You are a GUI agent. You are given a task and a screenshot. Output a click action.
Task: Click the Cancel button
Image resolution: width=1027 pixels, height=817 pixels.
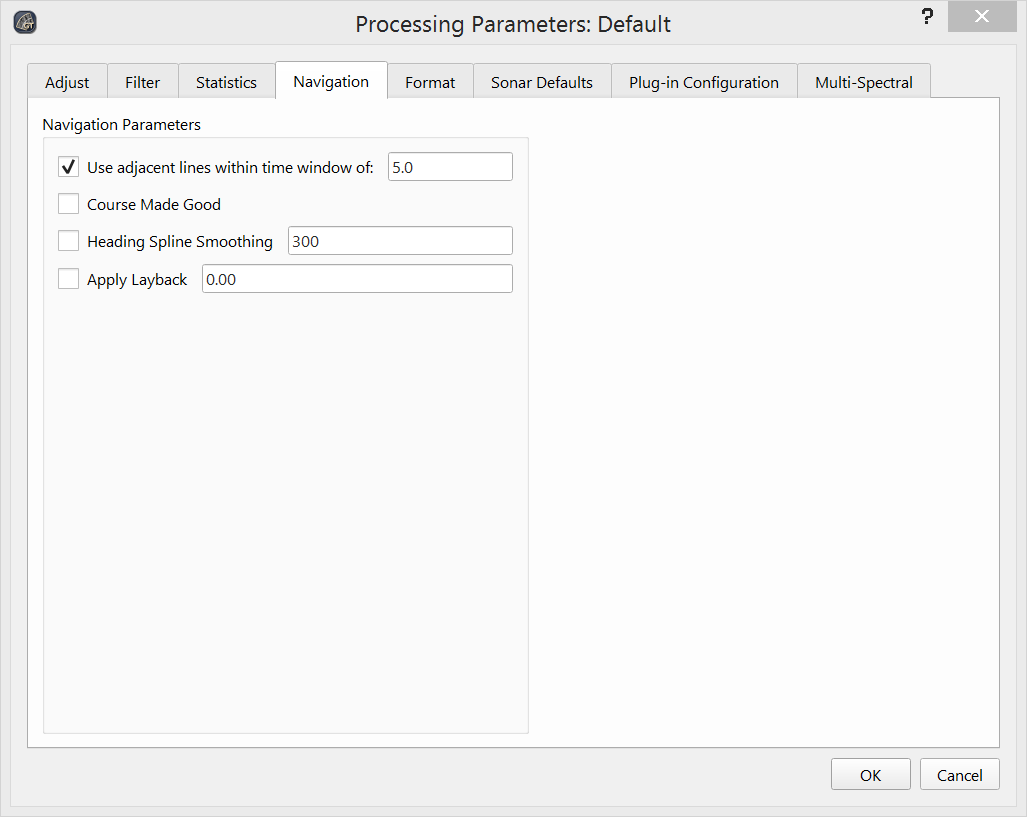[x=960, y=774]
